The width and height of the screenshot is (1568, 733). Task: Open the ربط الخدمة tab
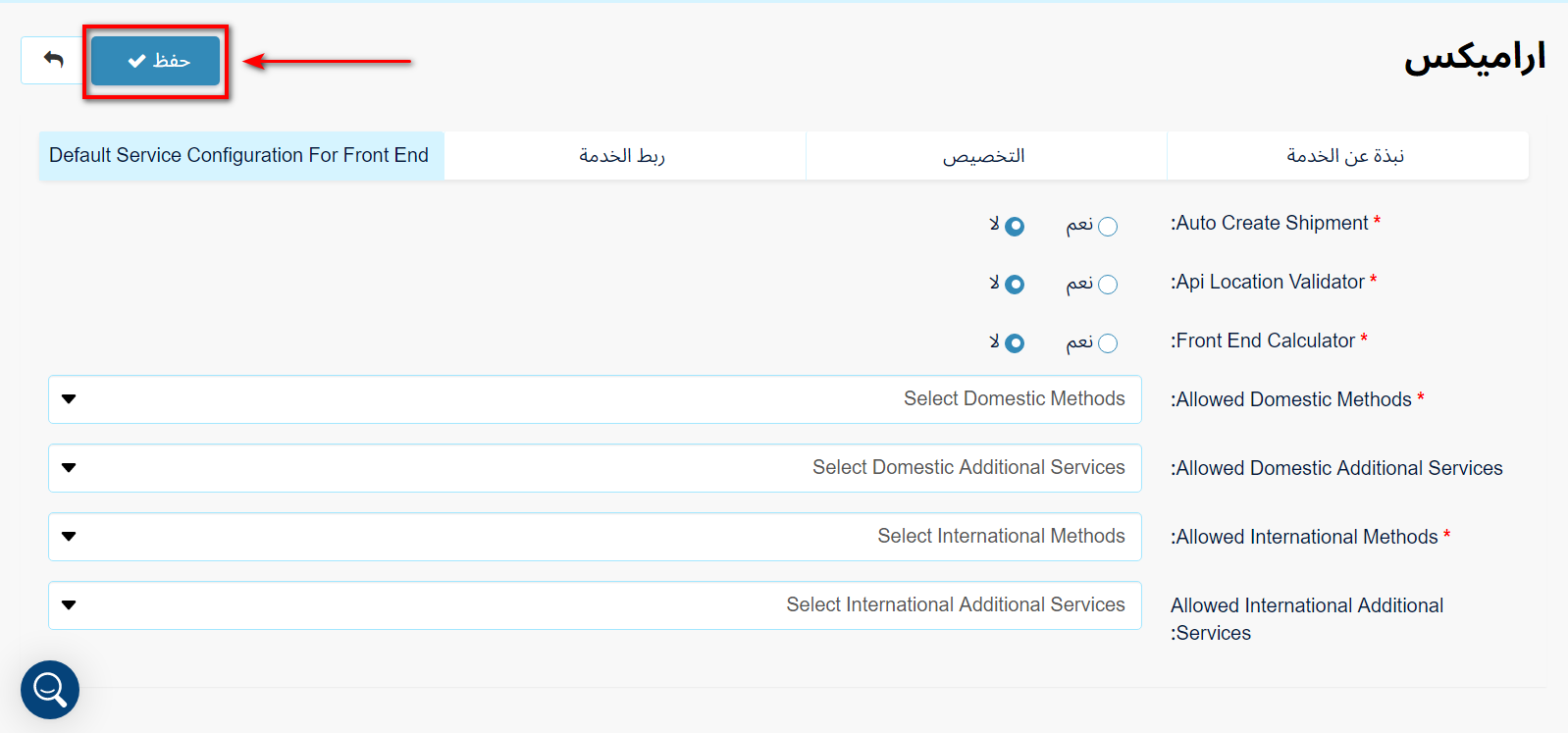(624, 156)
